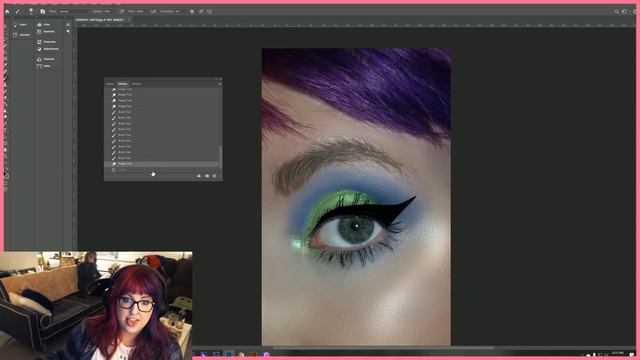The width and height of the screenshot is (640, 360).
Task: Open the Color panel
Action: (43, 24)
